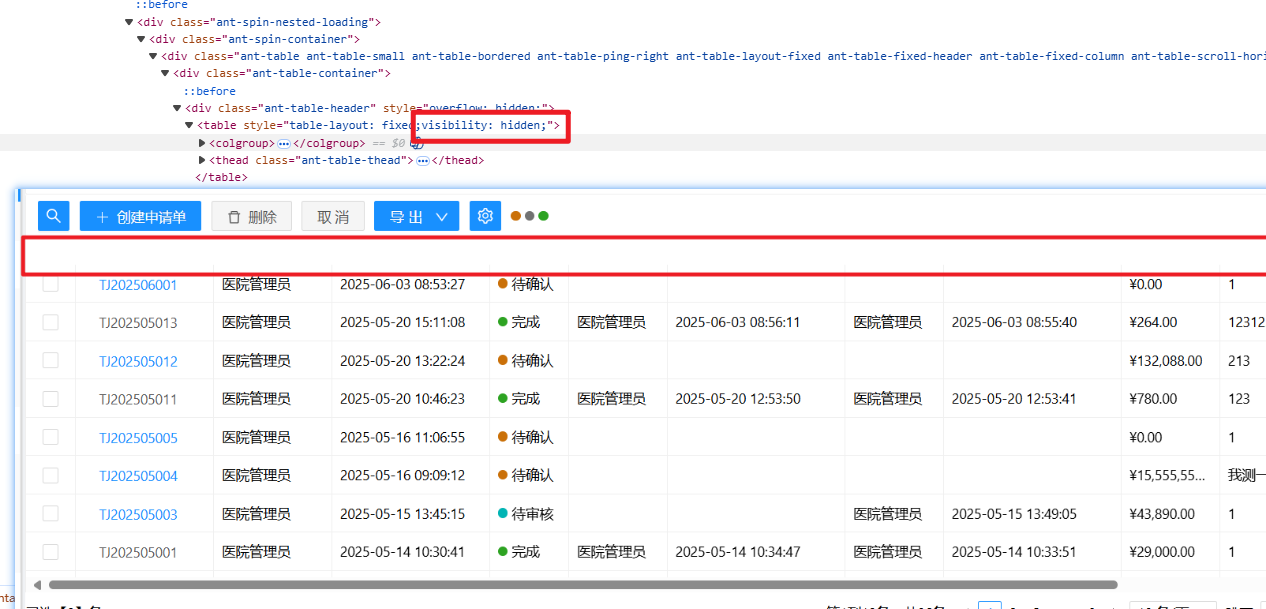Expand the colgroup element triangle
Viewport: 1266px width, 609px height.
(202, 143)
